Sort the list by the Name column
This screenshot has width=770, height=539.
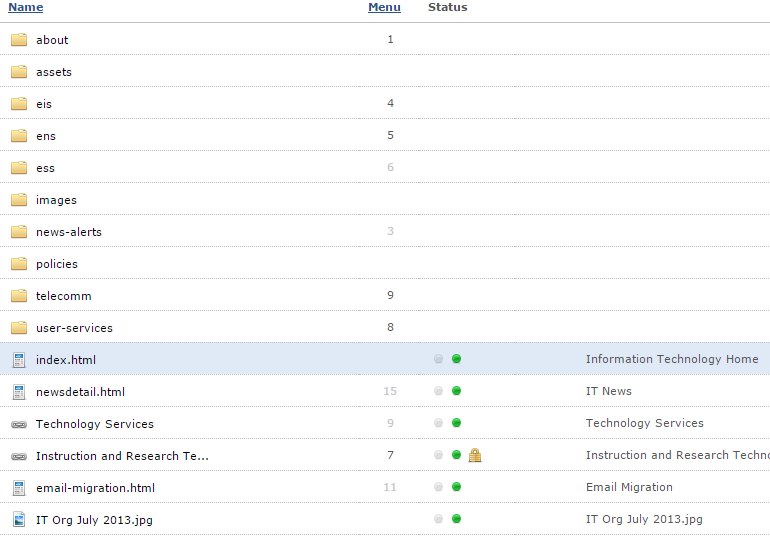tap(26, 7)
